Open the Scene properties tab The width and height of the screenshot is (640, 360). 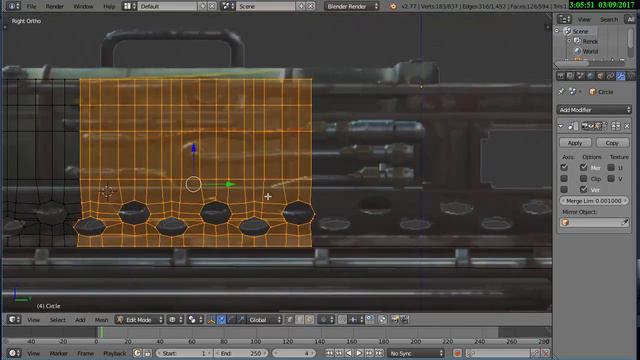(x=580, y=76)
